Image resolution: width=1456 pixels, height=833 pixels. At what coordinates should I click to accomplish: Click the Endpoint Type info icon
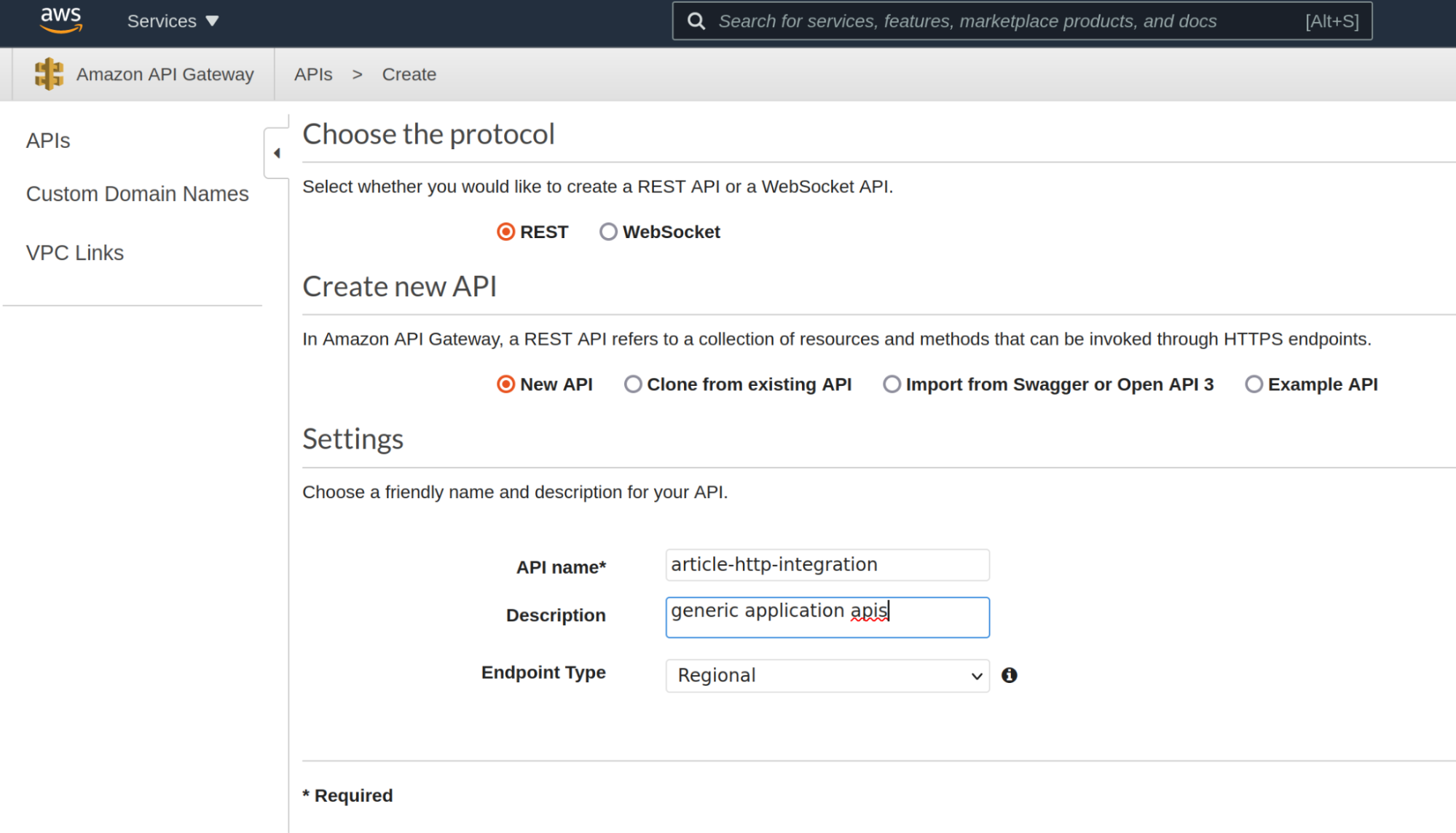(1009, 675)
